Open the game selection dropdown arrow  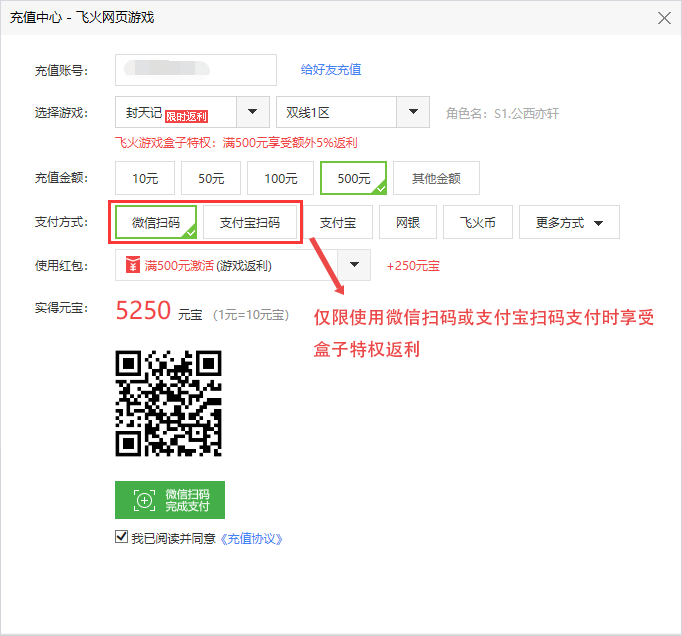click(x=254, y=112)
